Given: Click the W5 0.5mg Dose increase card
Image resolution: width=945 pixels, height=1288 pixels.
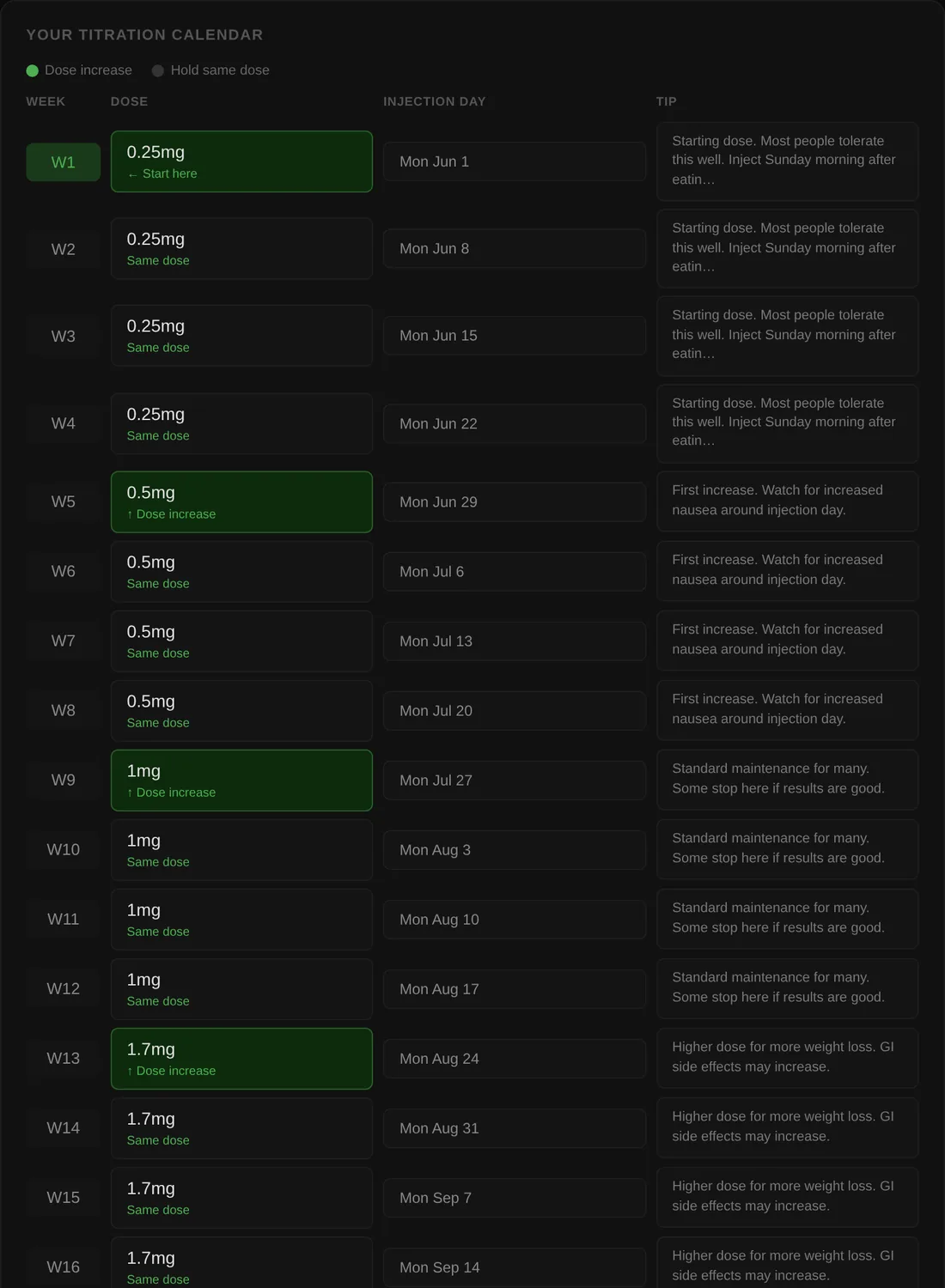Looking at the screenshot, I should point(241,502).
